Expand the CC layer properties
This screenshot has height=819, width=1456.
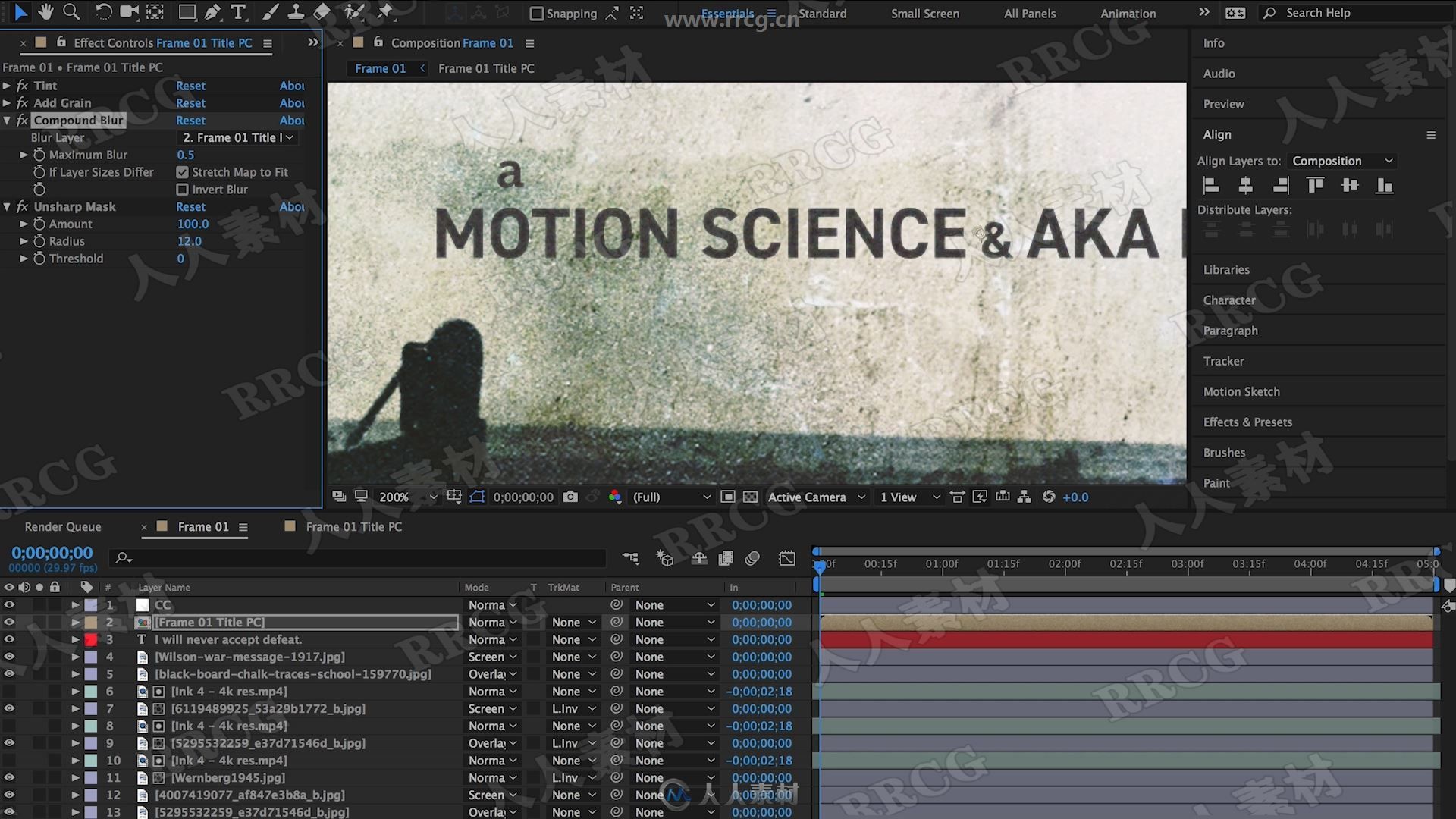pyautogui.click(x=75, y=605)
